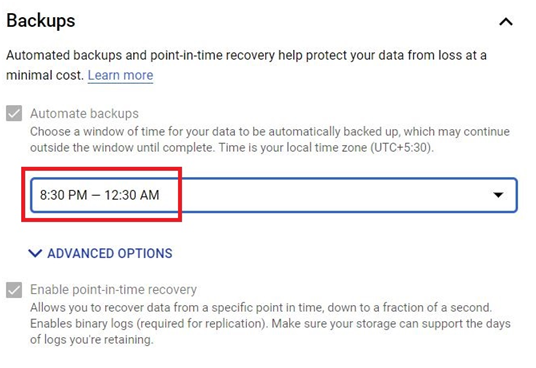Screen dimensions: 536x368
Task: Click the down arrow icon beside ADVANCED OPTIONS
Action: [35, 253]
